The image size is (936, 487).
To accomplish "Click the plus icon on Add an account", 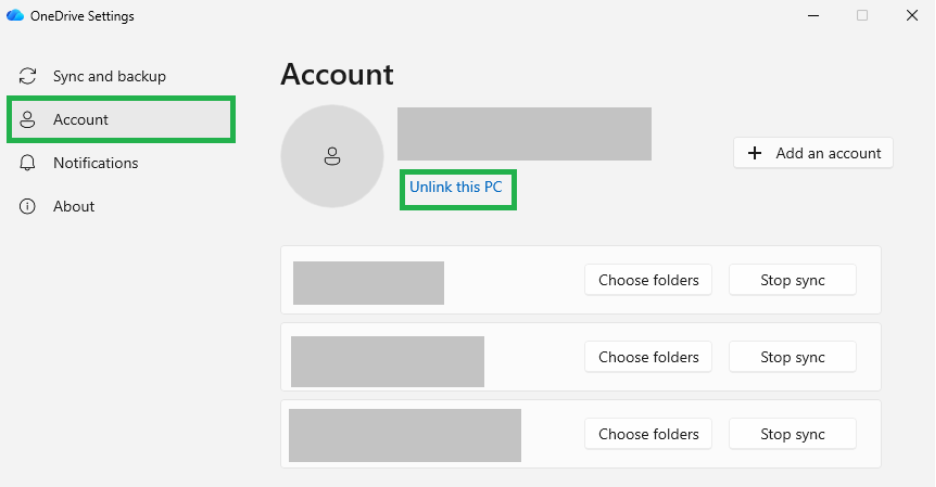I will pyautogui.click(x=755, y=153).
